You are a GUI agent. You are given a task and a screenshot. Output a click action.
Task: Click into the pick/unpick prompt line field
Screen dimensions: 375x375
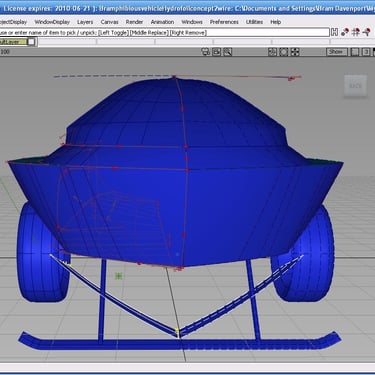[164, 32]
